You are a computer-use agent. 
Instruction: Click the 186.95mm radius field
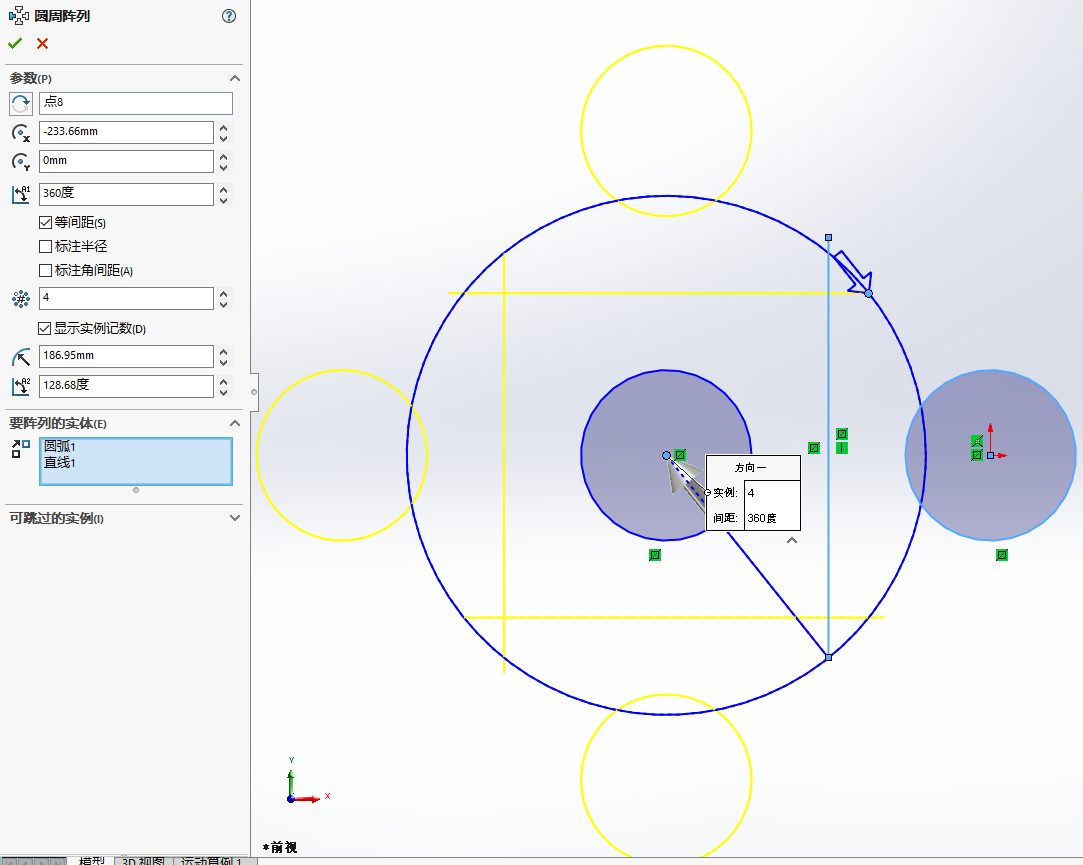[x=126, y=357]
